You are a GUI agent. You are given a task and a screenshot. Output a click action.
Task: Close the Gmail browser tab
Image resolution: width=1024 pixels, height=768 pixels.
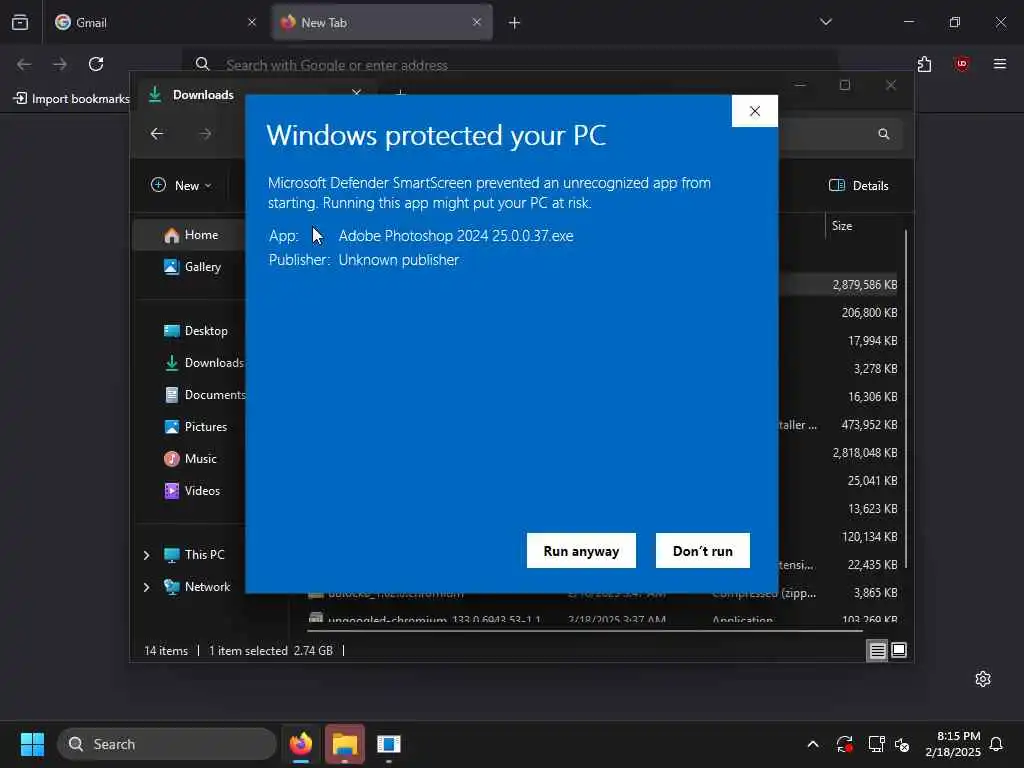tap(252, 22)
